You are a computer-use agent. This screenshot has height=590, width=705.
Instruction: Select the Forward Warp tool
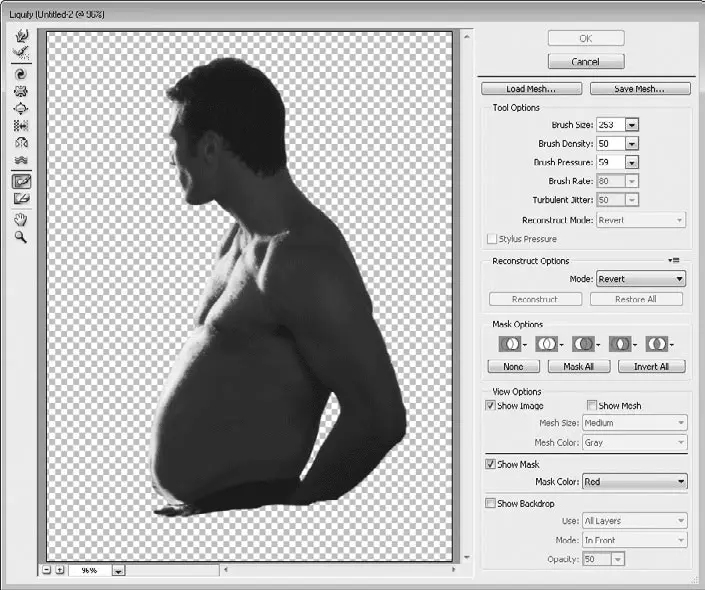coord(20,37)
